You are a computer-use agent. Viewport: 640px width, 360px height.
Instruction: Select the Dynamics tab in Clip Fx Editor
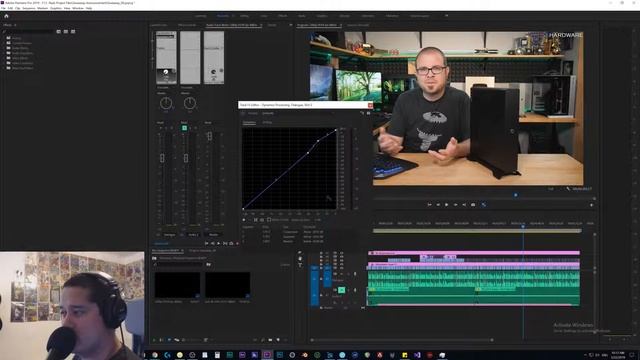pos(249,122)
